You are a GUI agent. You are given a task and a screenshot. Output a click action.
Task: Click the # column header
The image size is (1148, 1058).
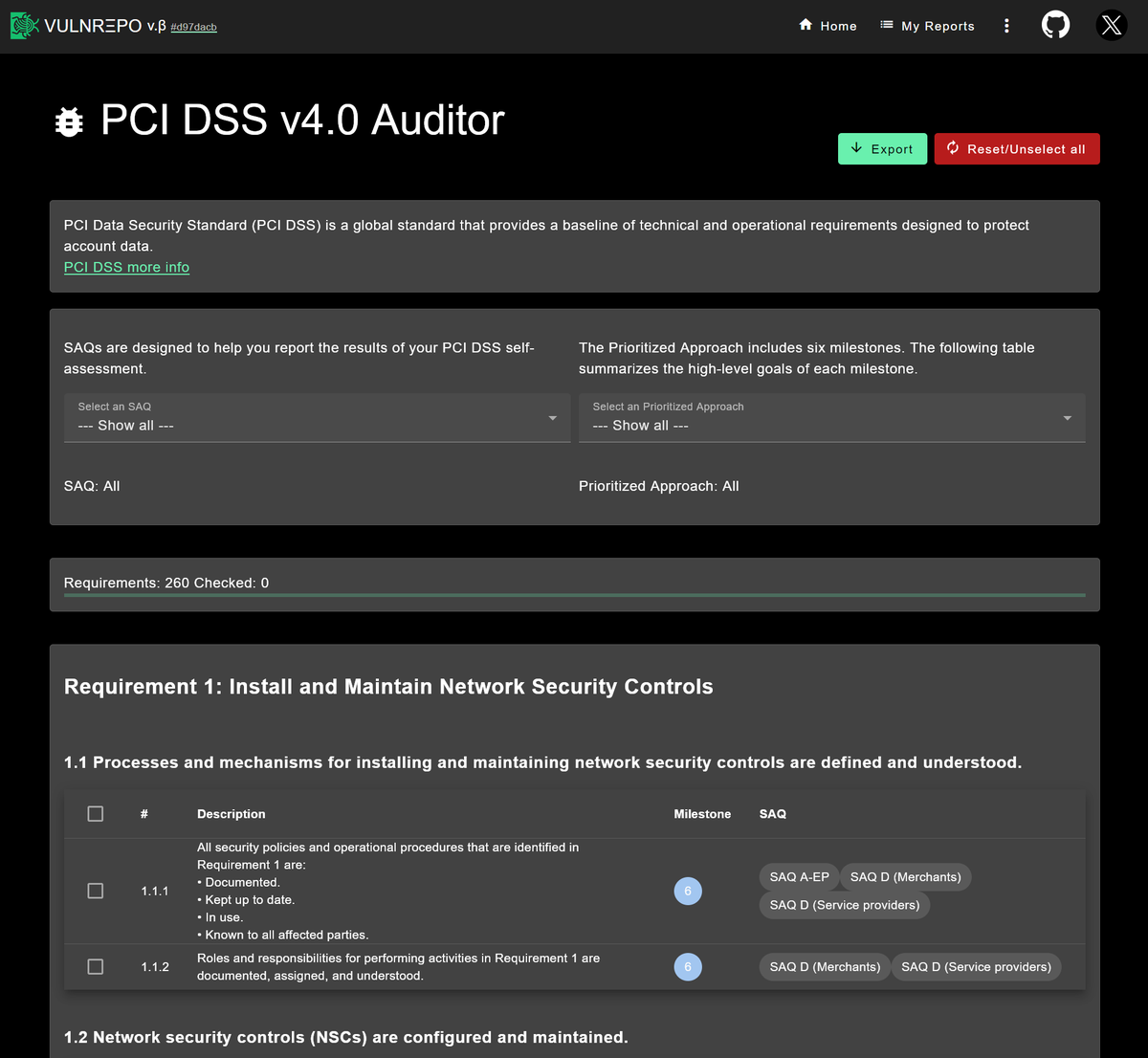144,814
